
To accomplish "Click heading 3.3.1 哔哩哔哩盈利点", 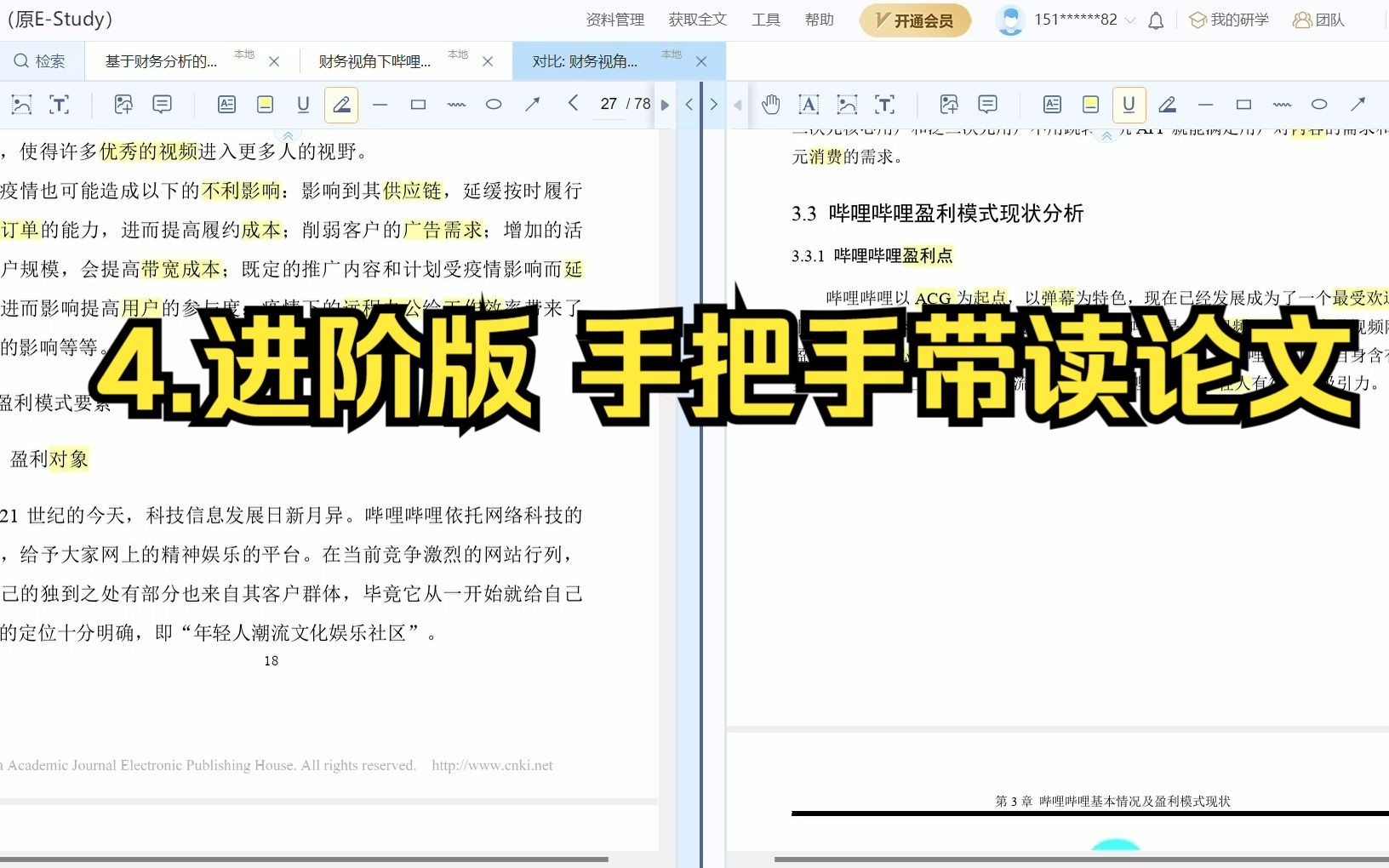I will tap(872, 255).
